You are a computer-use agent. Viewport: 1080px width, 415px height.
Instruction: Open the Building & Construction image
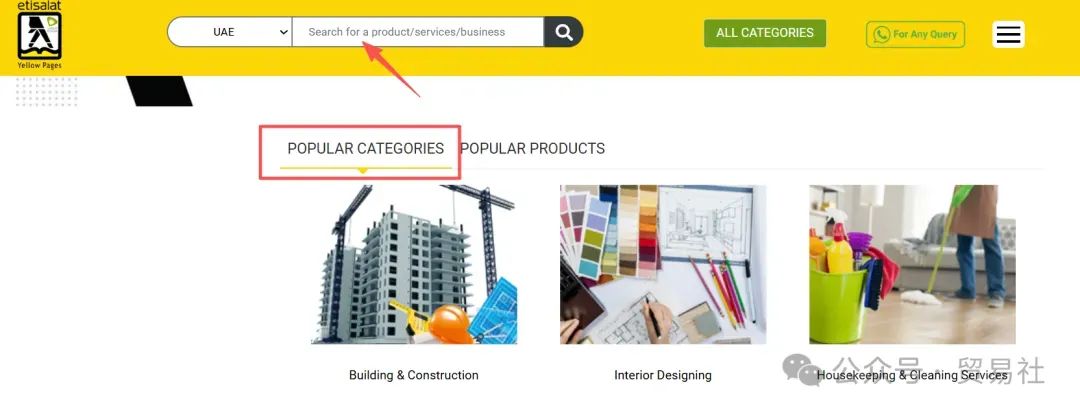pyautogui.click(x=414, y=264)
